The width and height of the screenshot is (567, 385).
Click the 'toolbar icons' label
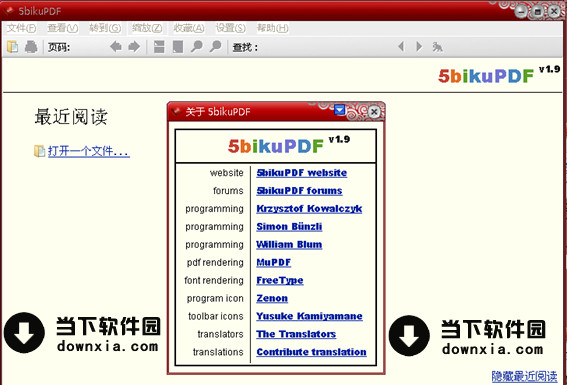[x=216, y=316]
